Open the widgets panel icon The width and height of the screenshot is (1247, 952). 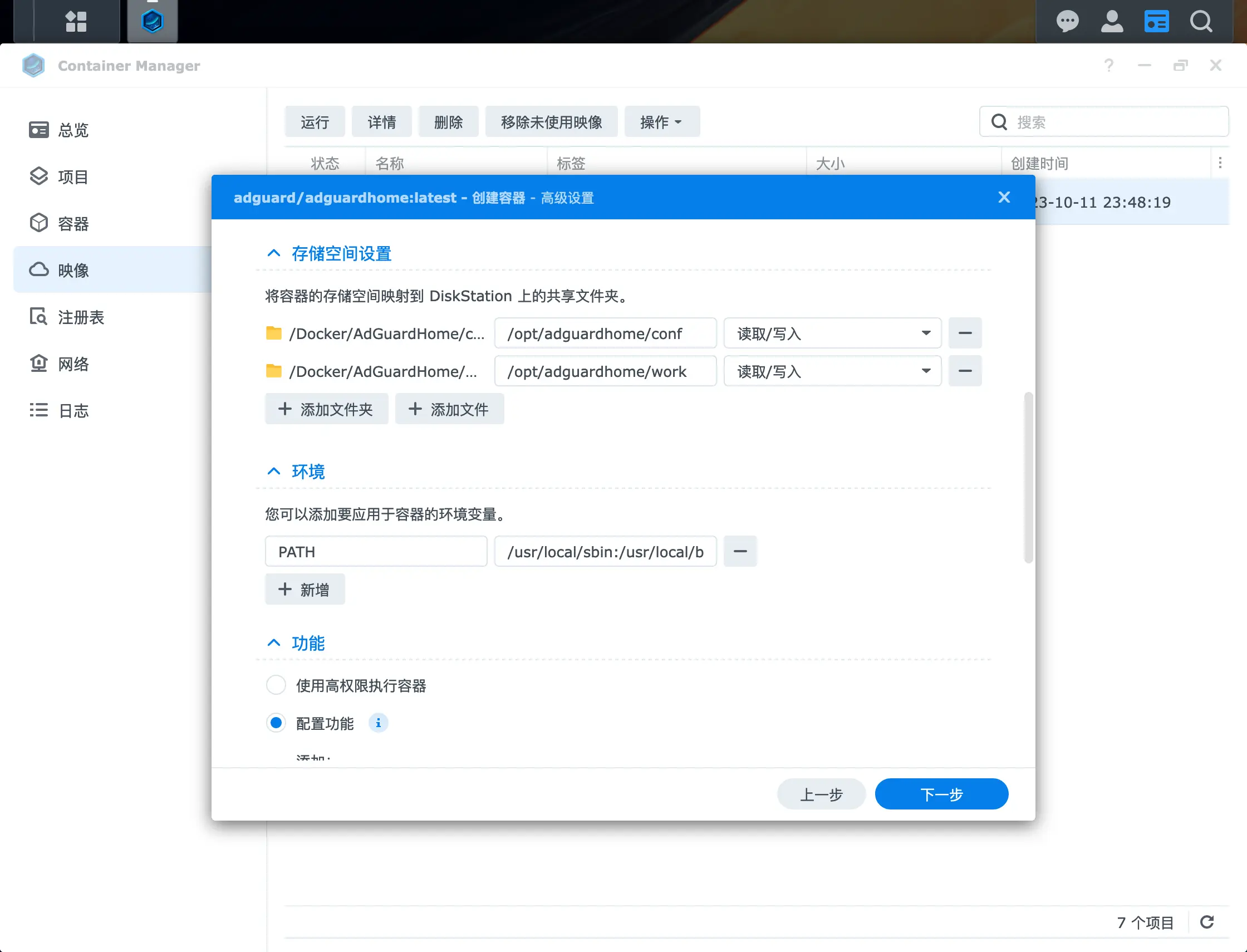click(x=1156, y=22)
